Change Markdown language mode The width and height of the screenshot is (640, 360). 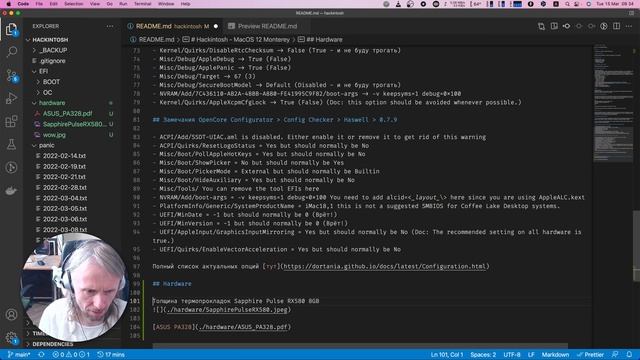pos(555,355)
